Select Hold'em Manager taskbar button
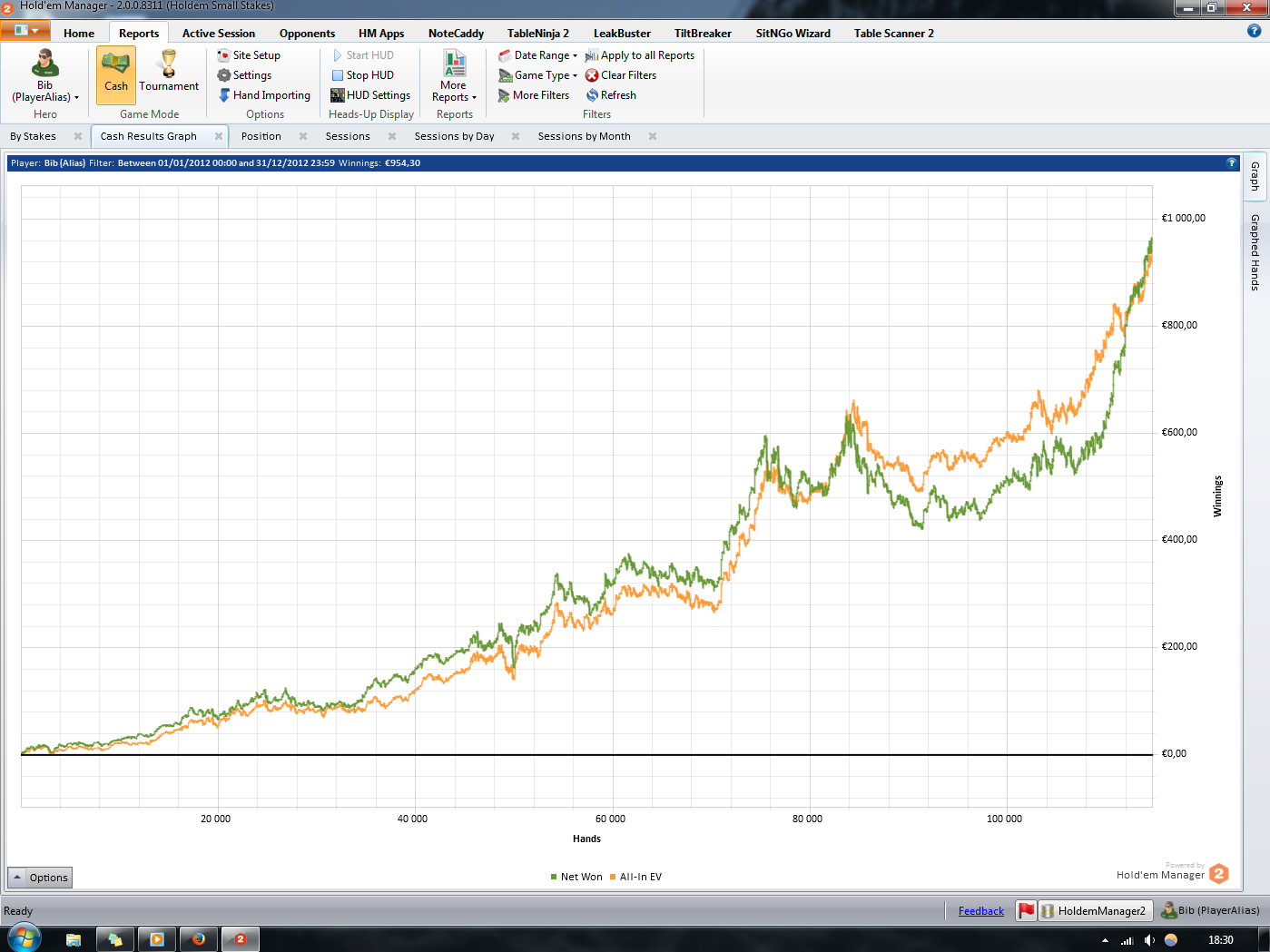 [x=241, y=939]
